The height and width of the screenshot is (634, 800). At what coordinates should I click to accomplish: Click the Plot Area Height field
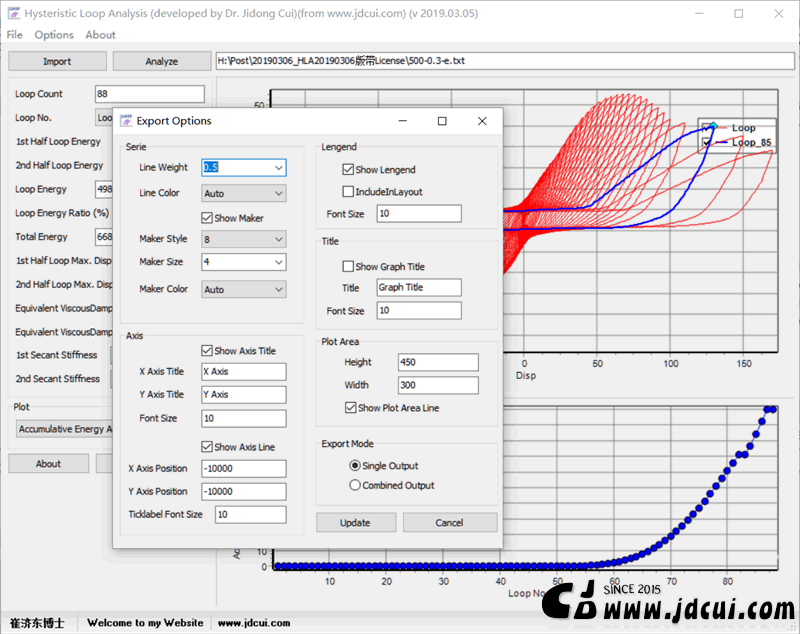tap(438, 362)
